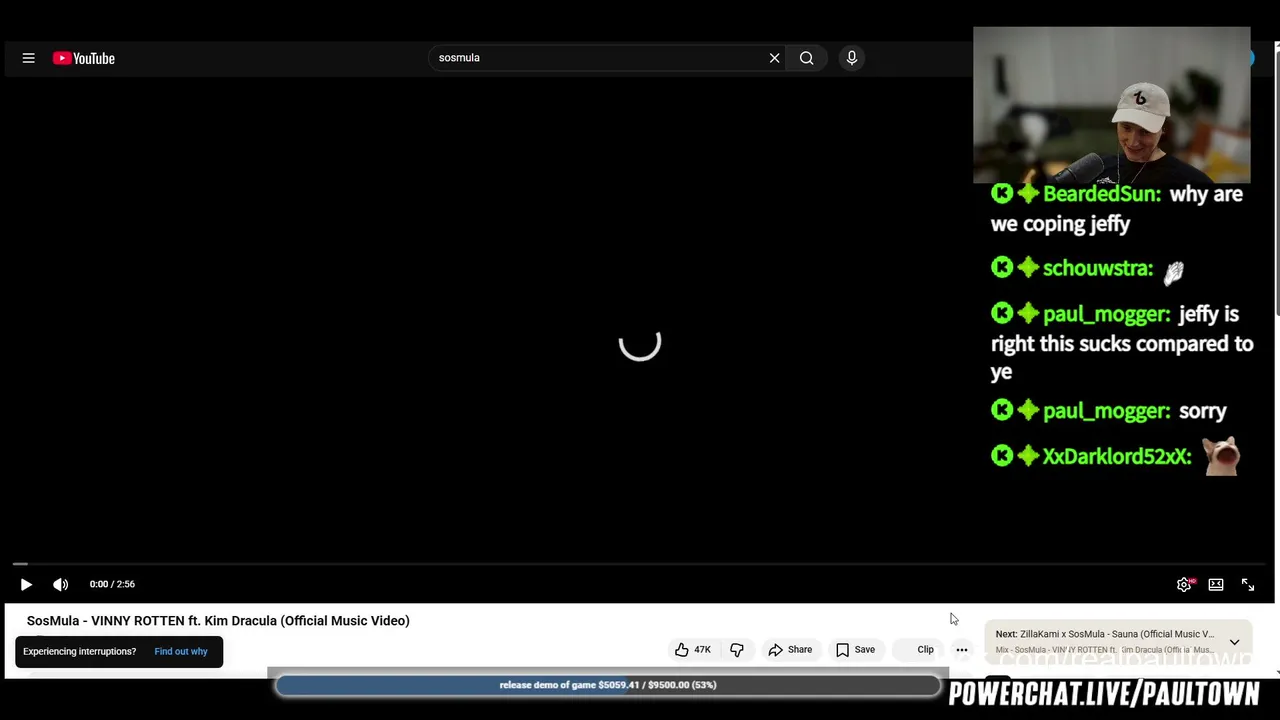The width and height of the screenshot is (1280, 720).
Task: Click schouwstra username in chat
Action: coord(1097,268)
